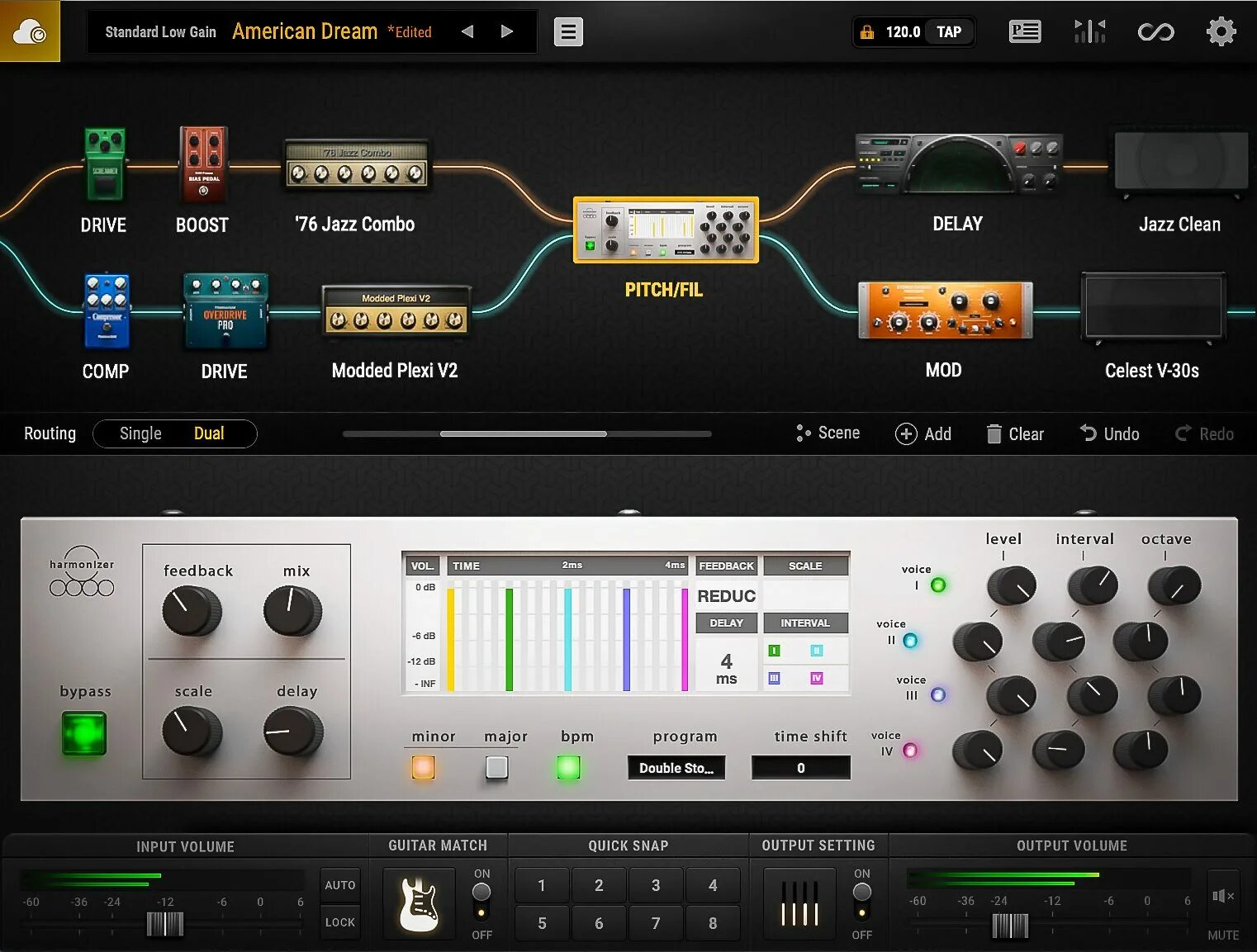Select the orange MOD rack unit
Screen dimensions: 1257x952
[945, 310]
